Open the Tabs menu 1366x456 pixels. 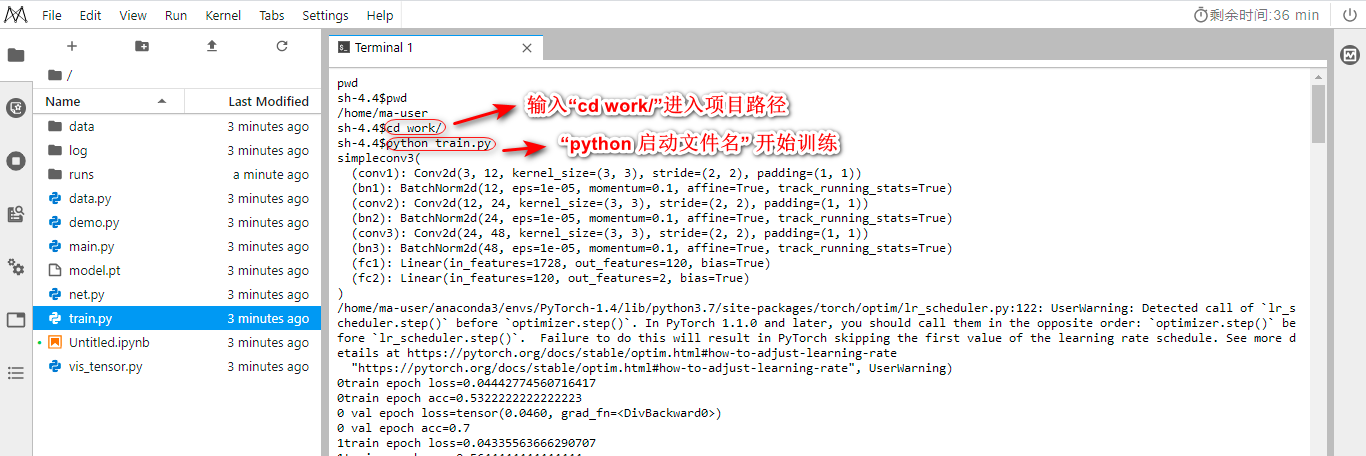(271, 15)
